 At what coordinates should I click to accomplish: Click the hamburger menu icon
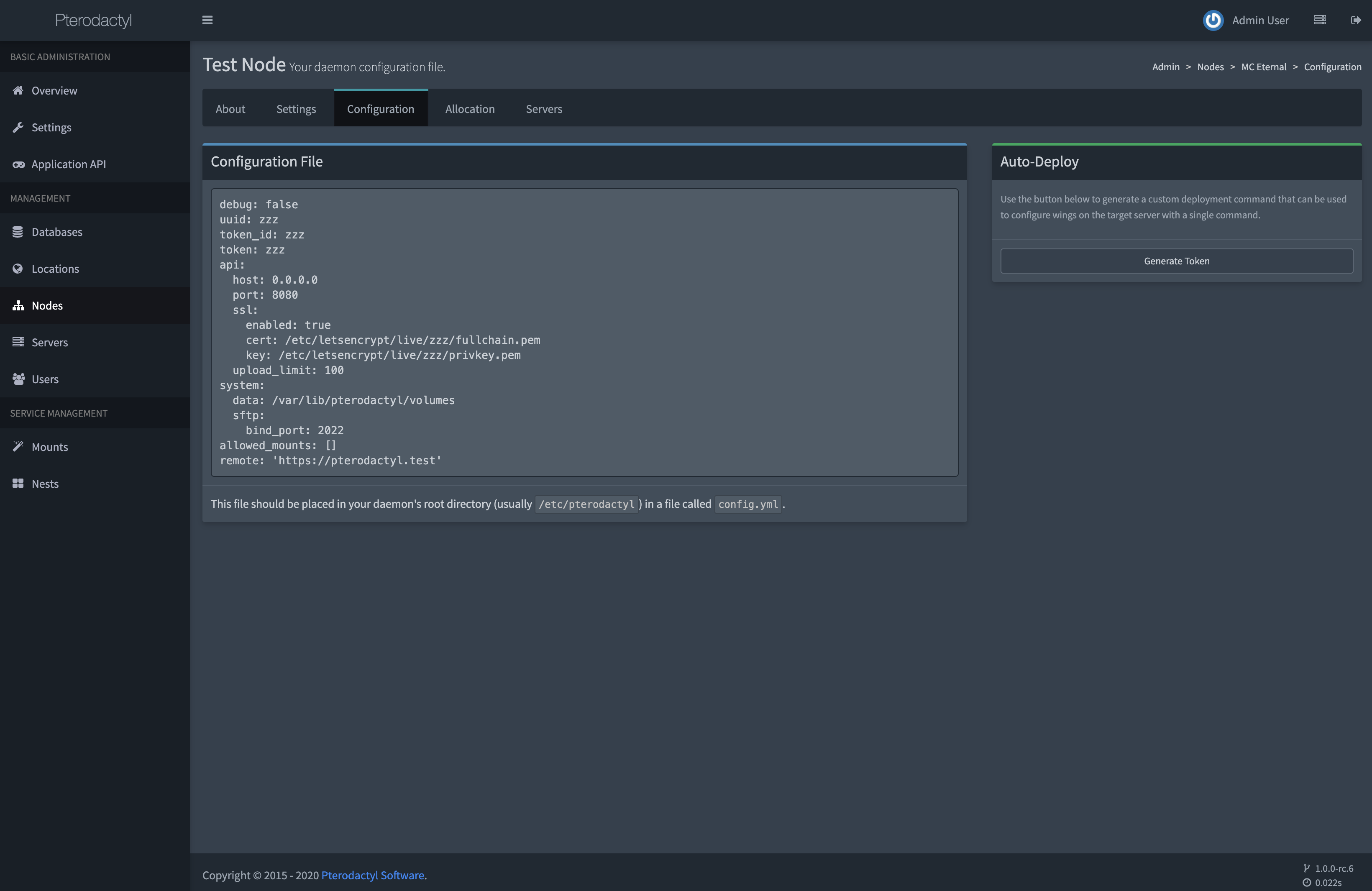point(207,19)
